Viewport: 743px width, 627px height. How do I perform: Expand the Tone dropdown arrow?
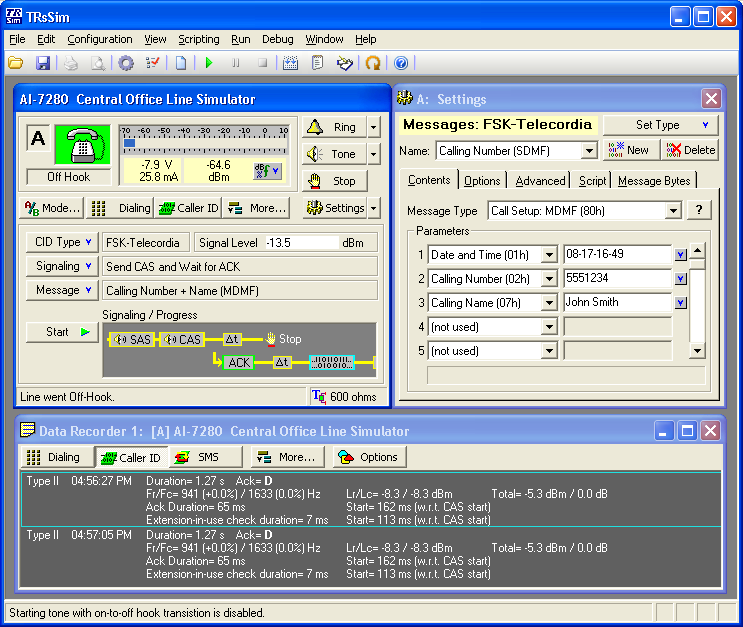point(374,154)
